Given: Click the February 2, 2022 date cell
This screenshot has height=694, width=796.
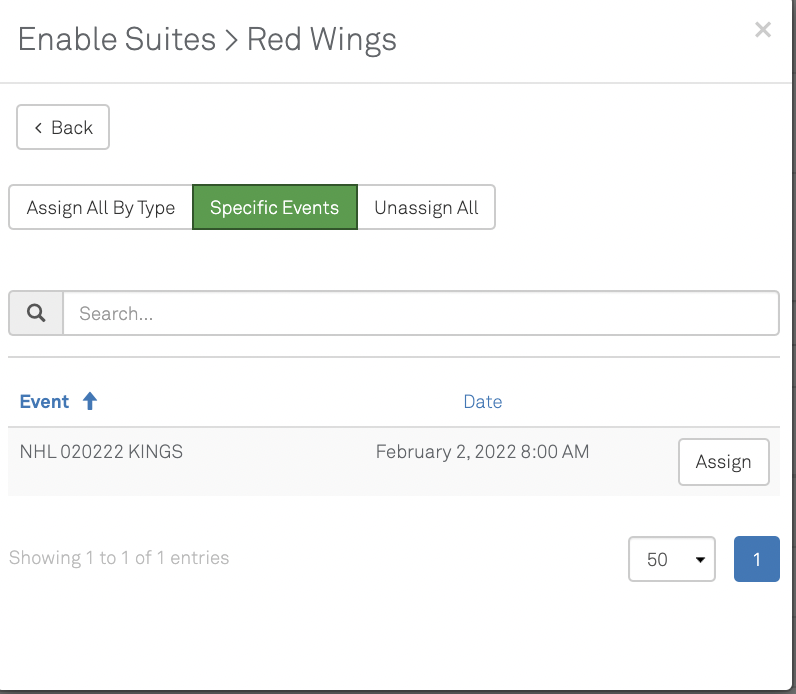Looking at the screenshot, I should (482, 452).
